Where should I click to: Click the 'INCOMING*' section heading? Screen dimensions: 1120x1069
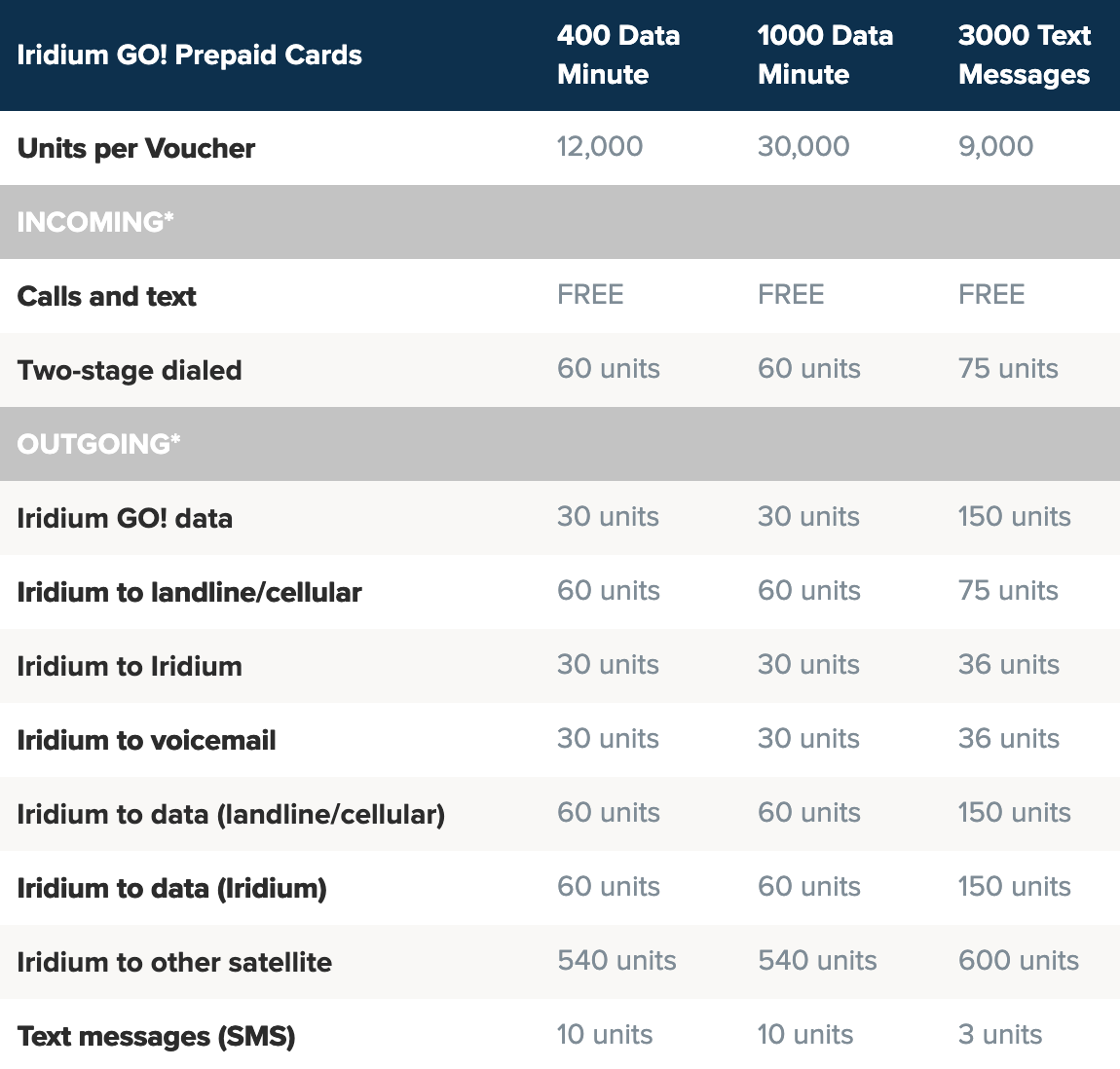95,222
